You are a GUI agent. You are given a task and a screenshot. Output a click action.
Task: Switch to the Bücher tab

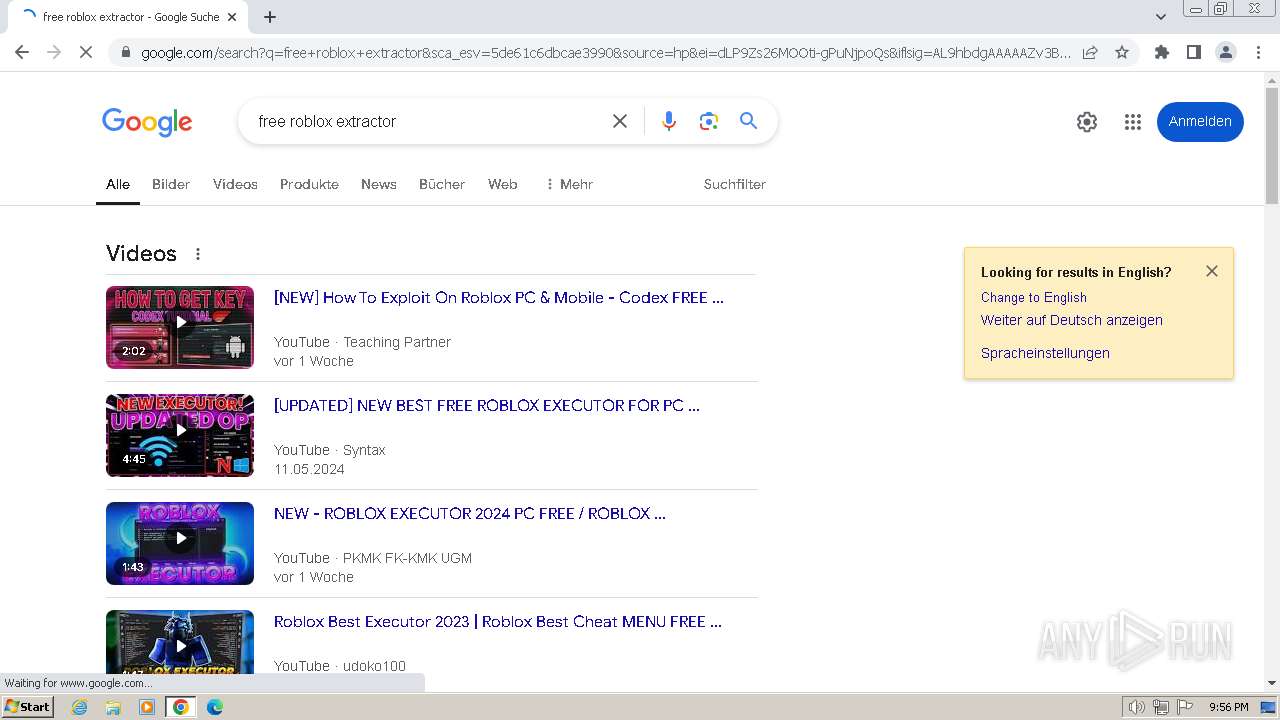[x=442, y=184]
